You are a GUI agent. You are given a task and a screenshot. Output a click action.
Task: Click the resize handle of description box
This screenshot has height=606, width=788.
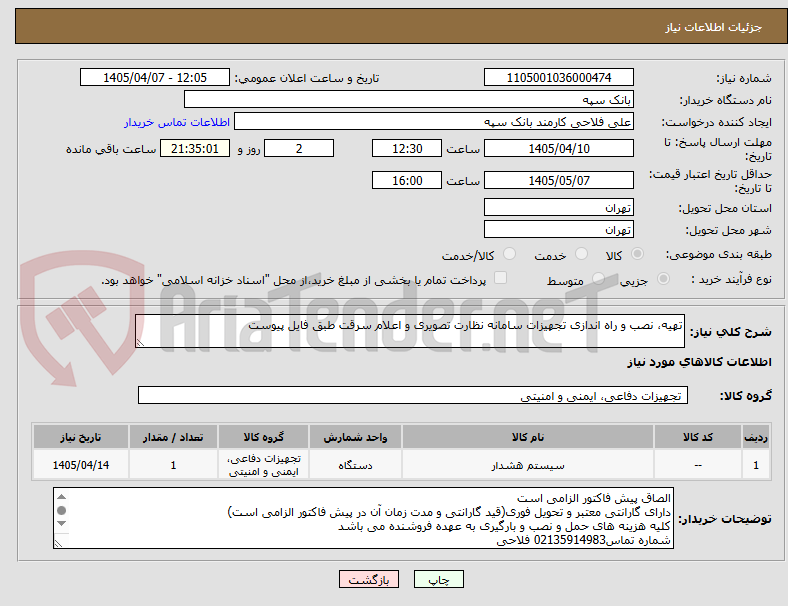pyautogui.click(x=140, y=343)
